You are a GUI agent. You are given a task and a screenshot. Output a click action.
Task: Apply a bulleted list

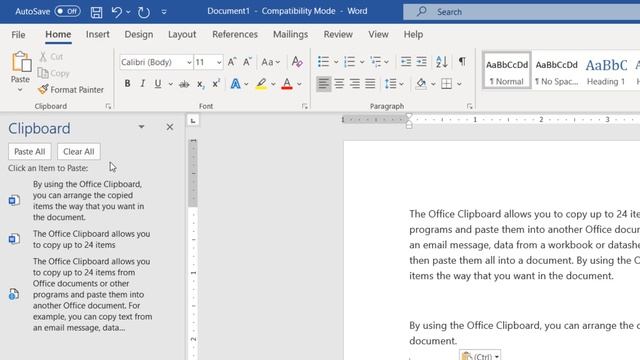click(323, 62)
